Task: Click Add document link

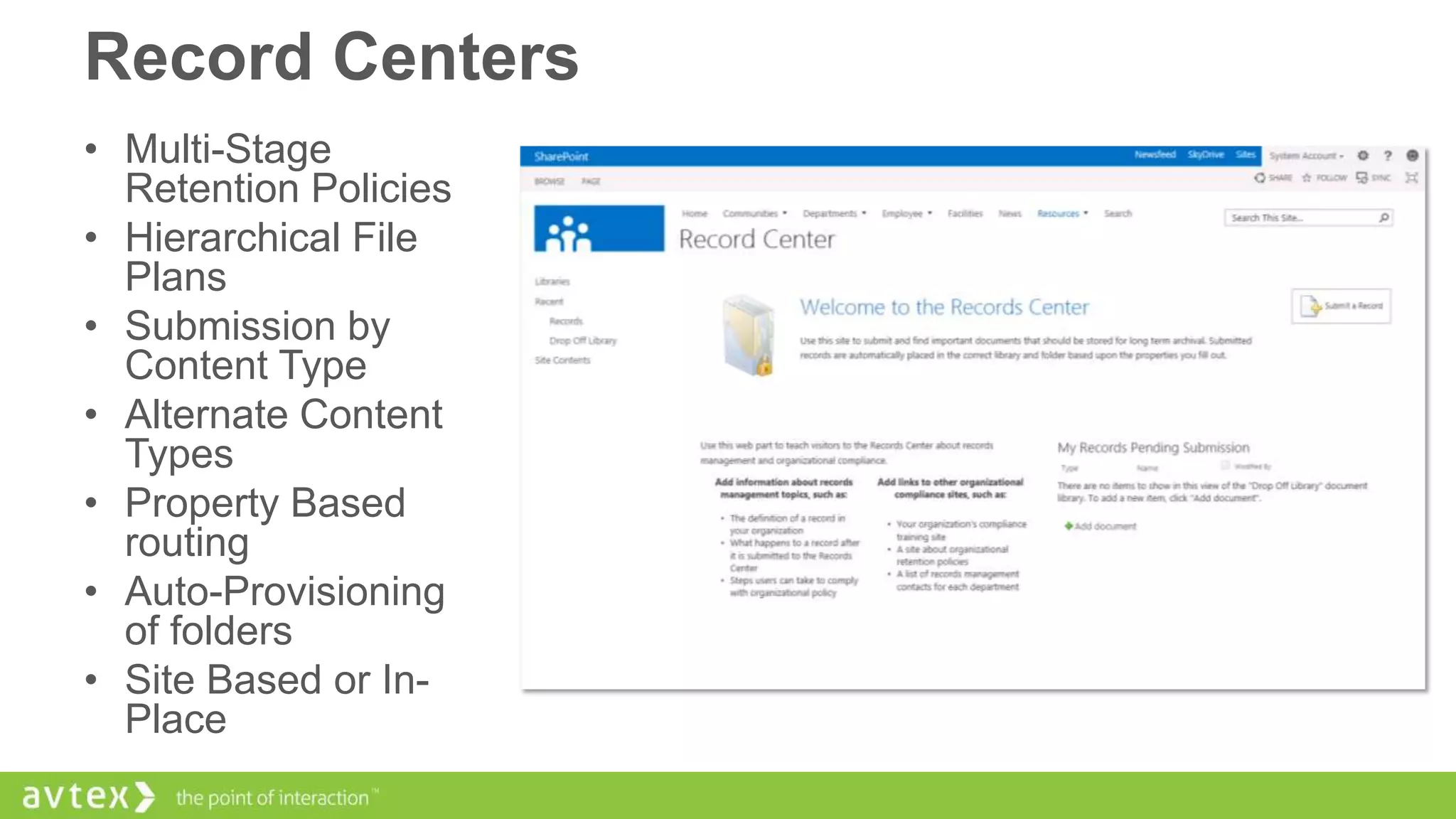Action: click(1106, 526)
